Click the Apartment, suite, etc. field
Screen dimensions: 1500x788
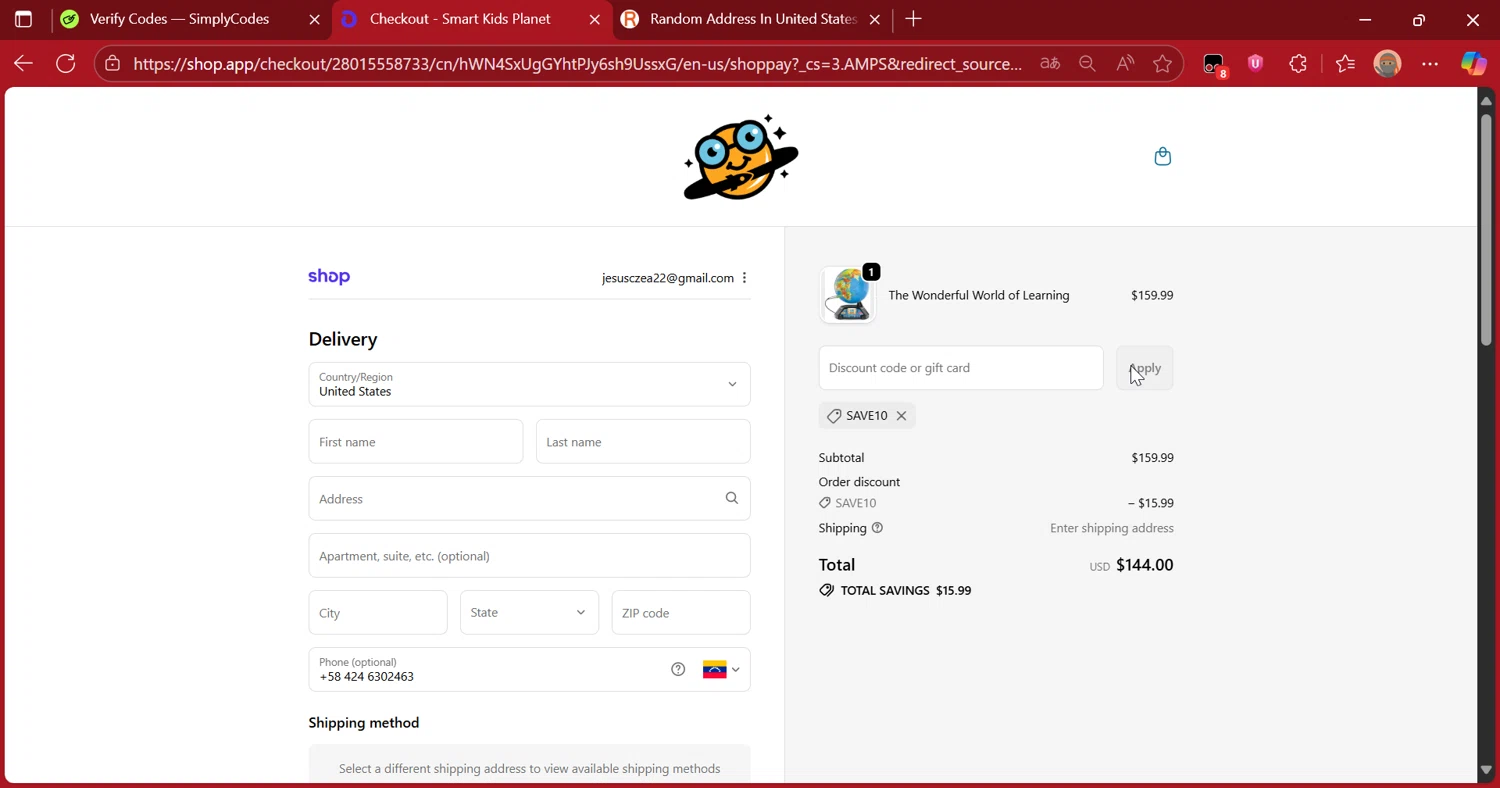coord(529,555)
